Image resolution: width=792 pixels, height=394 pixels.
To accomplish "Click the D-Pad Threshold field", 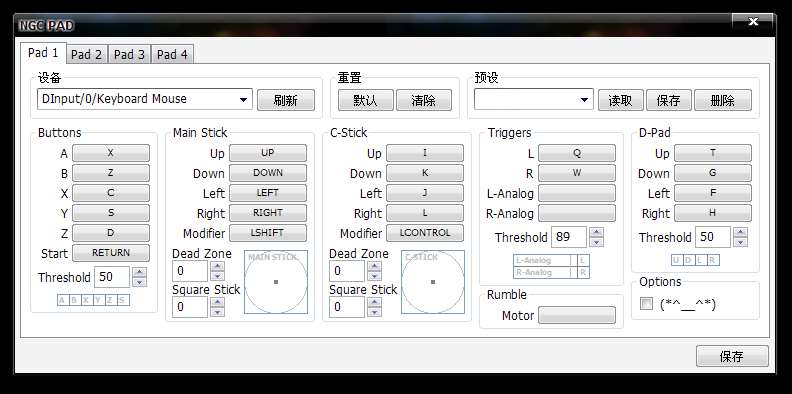I will 713,237.
